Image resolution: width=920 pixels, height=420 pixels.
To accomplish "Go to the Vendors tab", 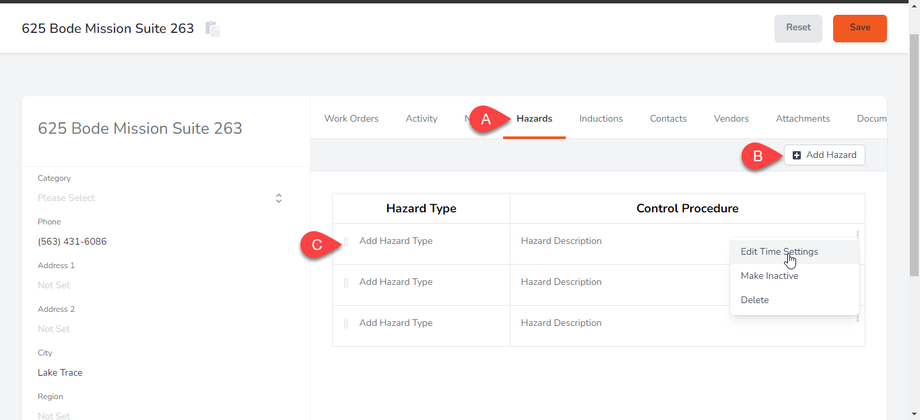I will [x=731, y=119].
